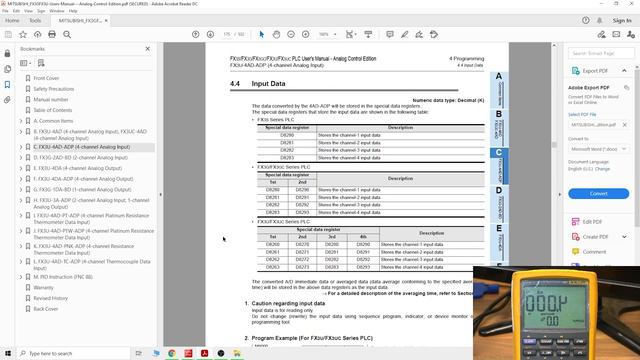Open the Window menu
The image size is (640, 360).
(x=57, y=11)
